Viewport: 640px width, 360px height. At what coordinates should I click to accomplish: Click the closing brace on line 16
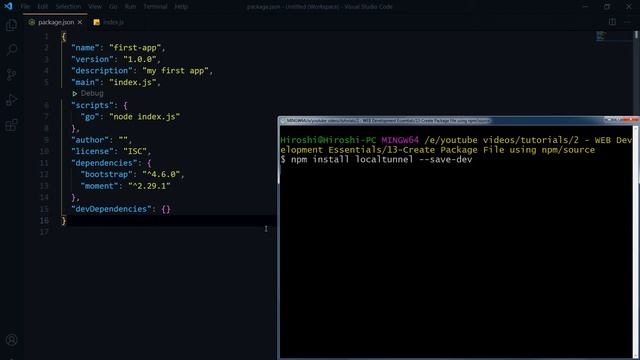[64, 220]
